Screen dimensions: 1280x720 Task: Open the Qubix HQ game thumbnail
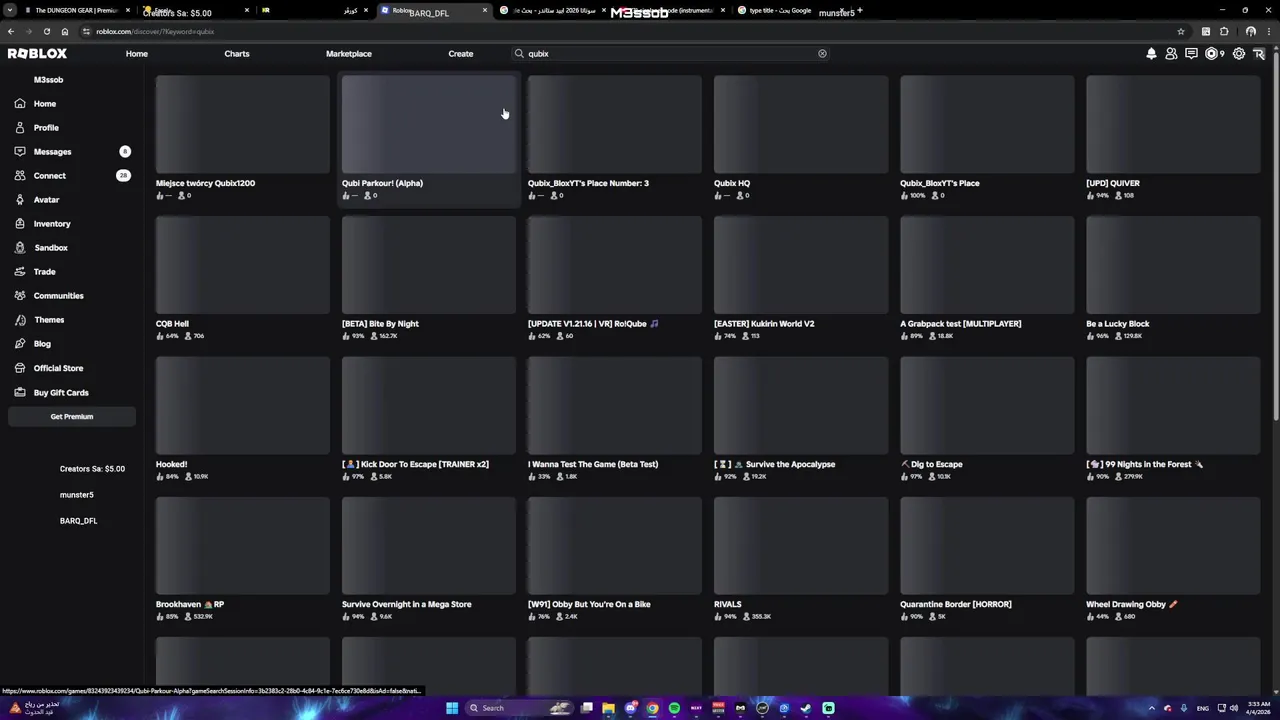(x=801, y=124)
